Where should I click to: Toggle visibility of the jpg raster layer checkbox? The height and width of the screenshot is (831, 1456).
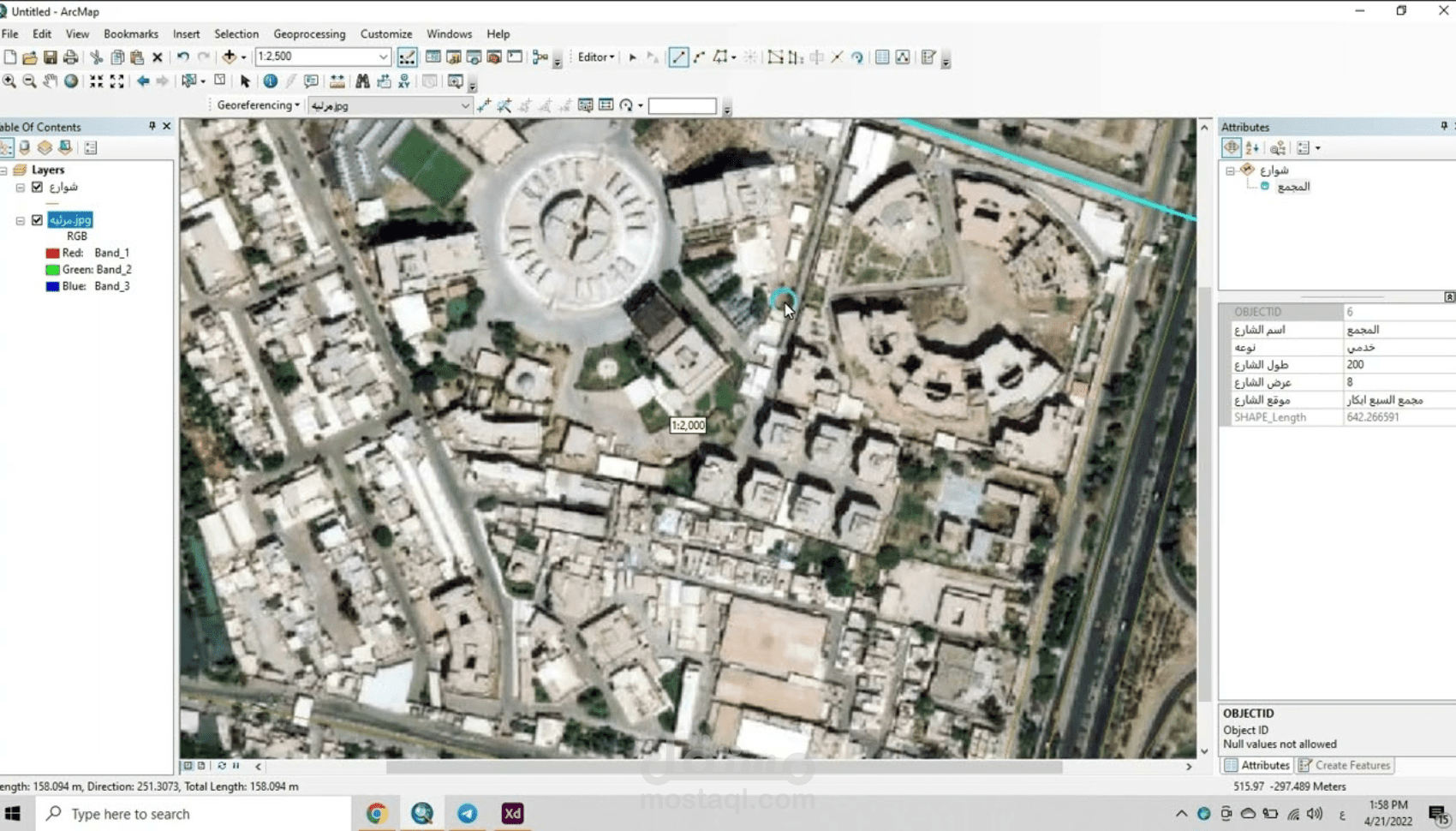(37, 220)
